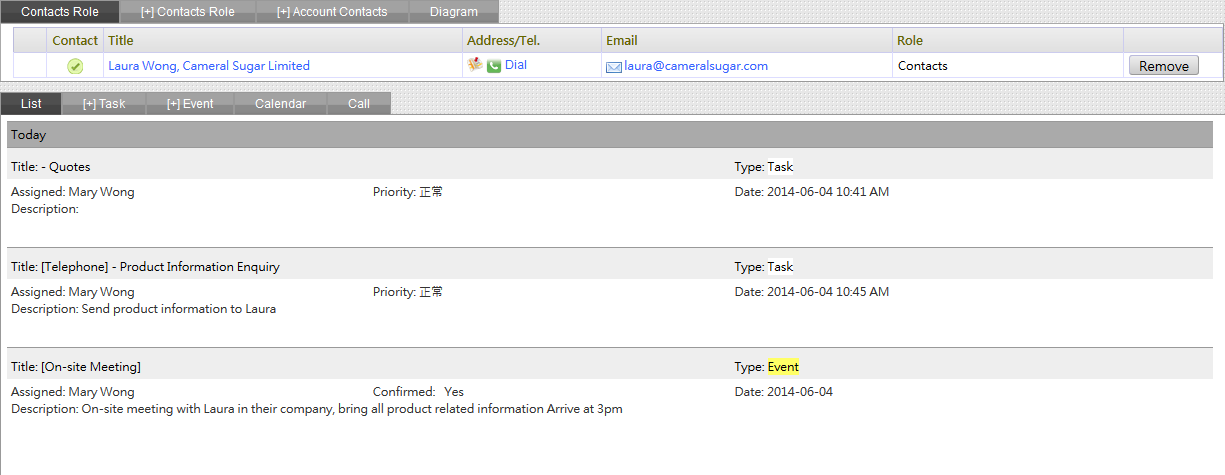Select the [On-site Meeting] title row

[x=610, y=367]
